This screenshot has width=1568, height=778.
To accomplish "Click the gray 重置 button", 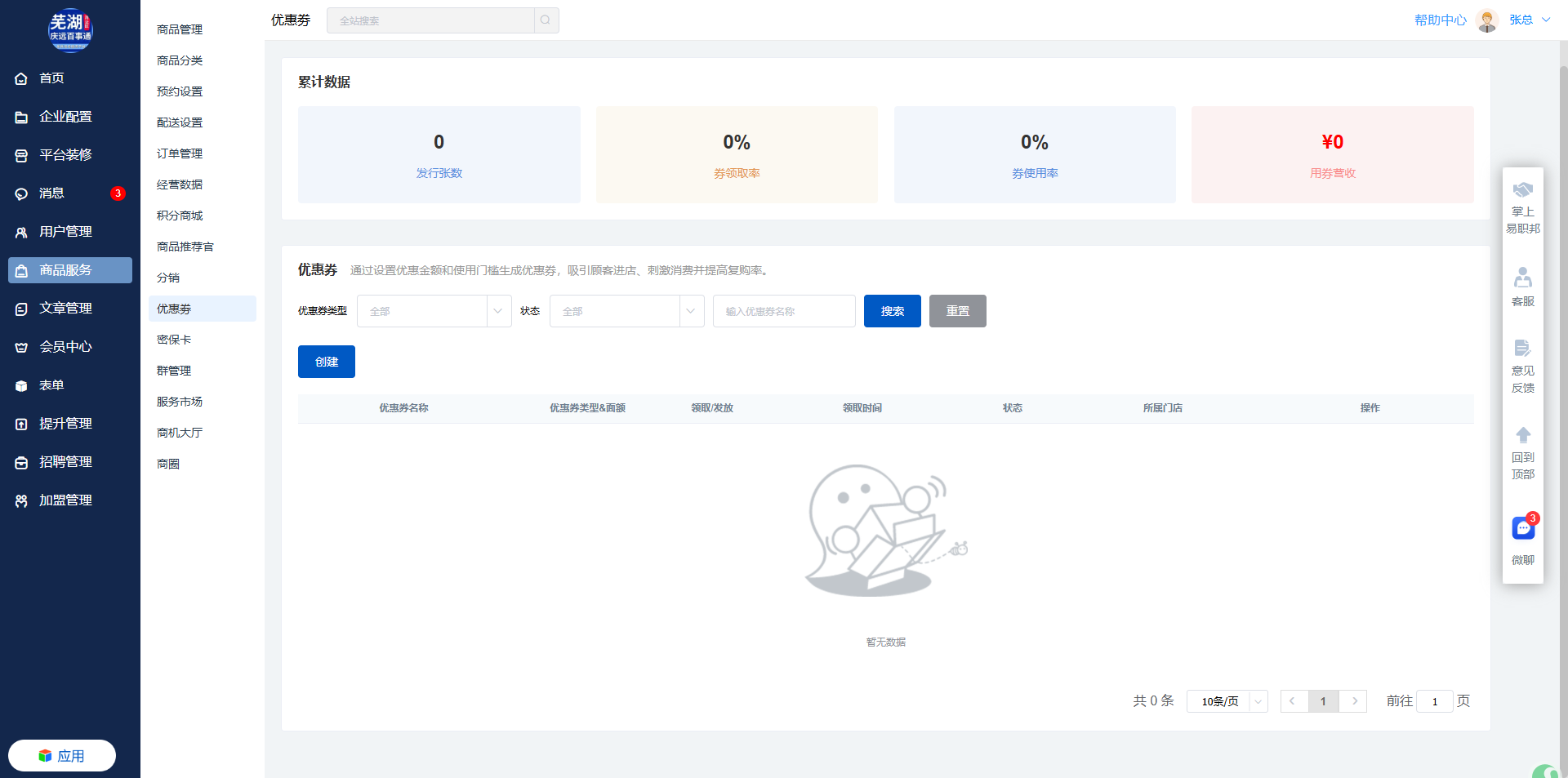I will coord(957,311).
